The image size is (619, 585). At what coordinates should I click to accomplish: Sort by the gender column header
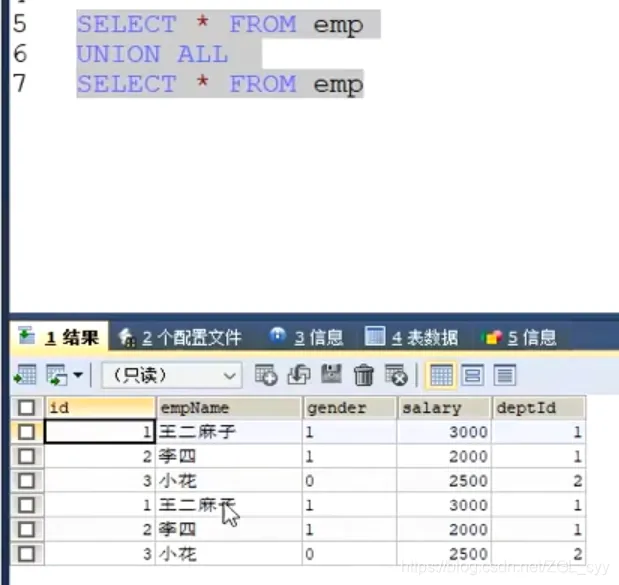pos(350,408)
